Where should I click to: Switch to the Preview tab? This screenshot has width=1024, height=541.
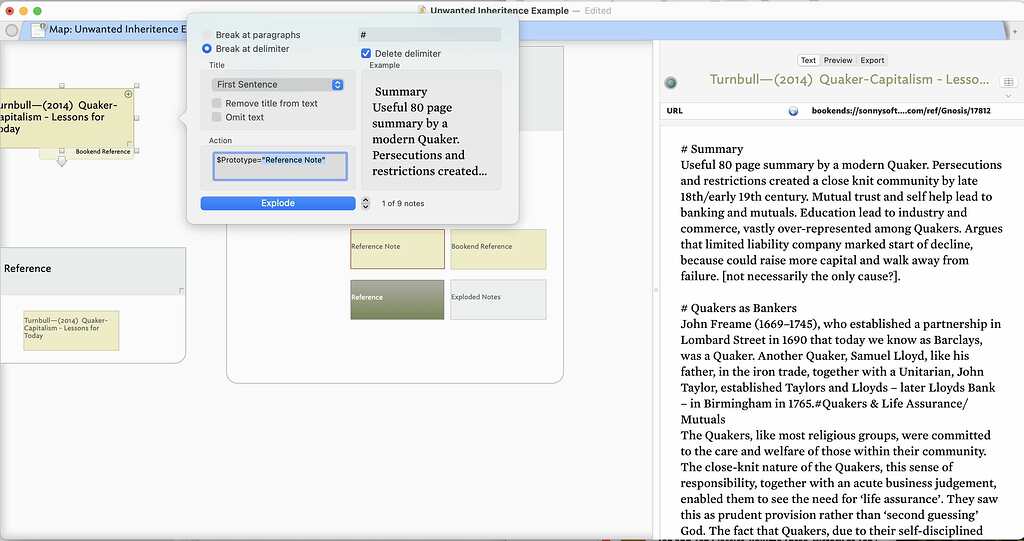[838, 60]
